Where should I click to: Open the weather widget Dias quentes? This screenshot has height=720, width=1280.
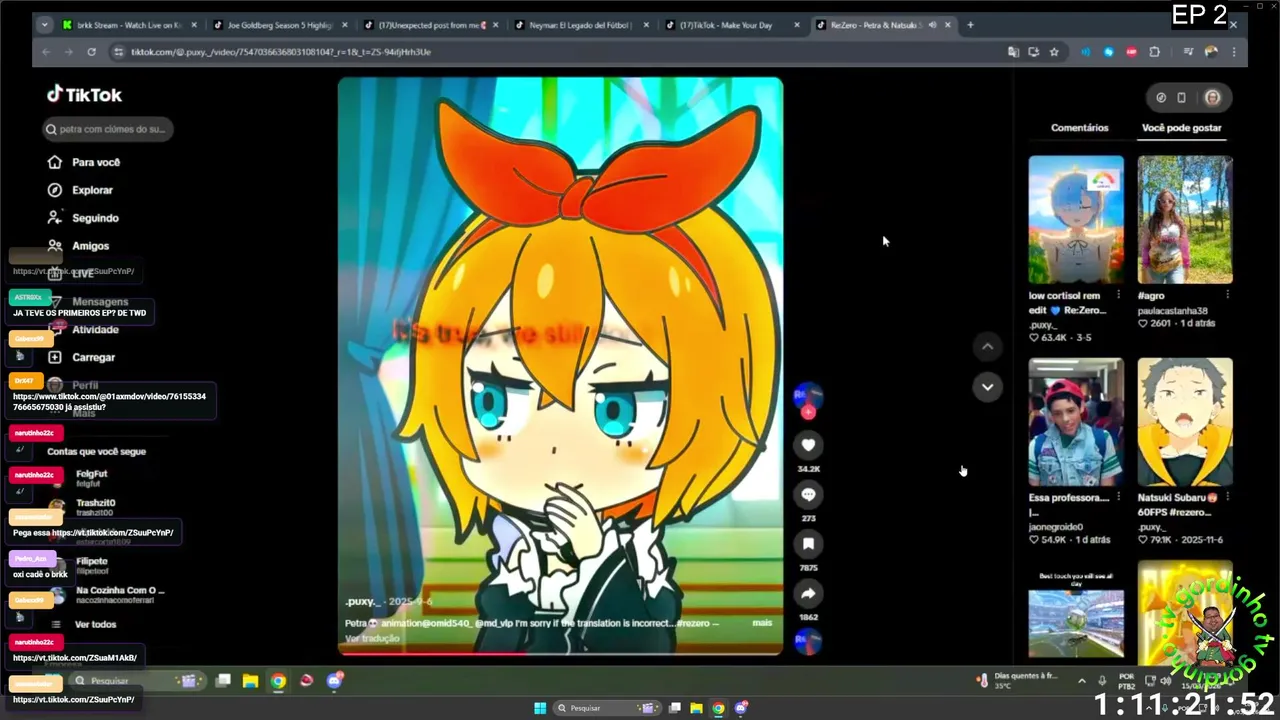[x=1017, y=680]
